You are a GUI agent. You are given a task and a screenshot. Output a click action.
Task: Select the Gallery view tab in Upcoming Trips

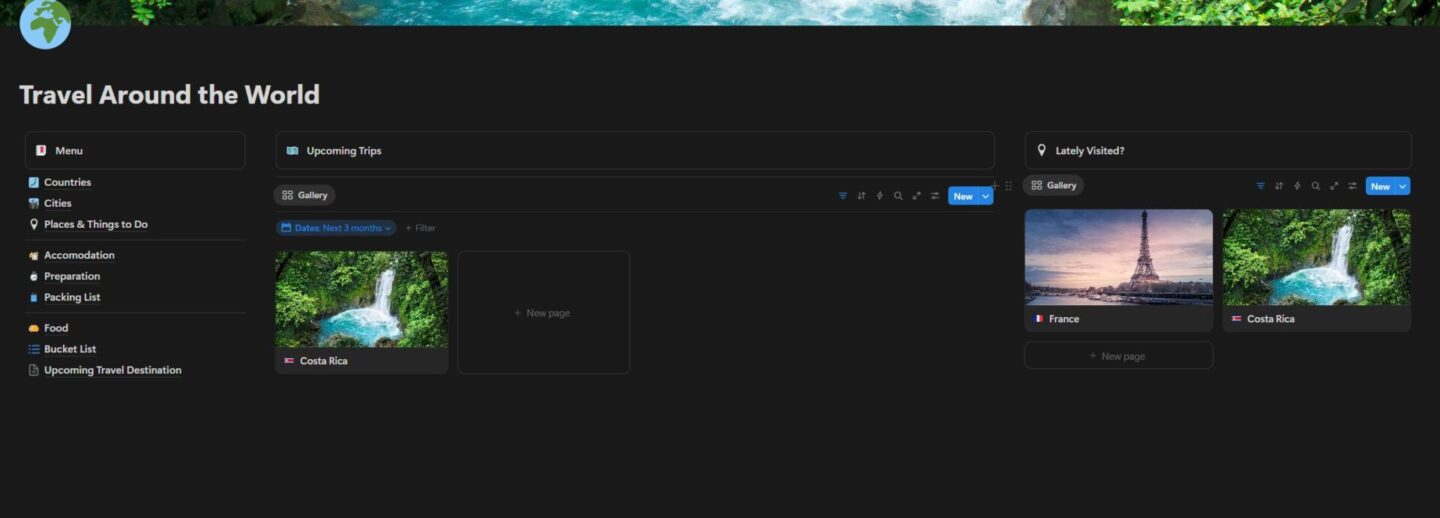pos(305,195)
